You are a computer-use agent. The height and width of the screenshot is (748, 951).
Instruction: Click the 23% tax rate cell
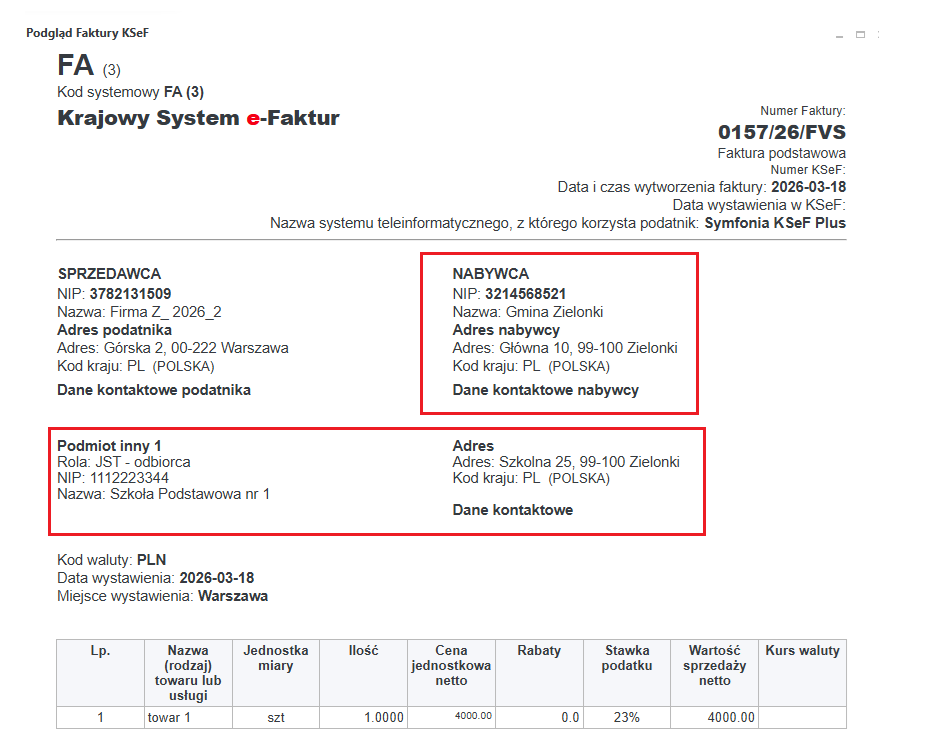(627, 717)
